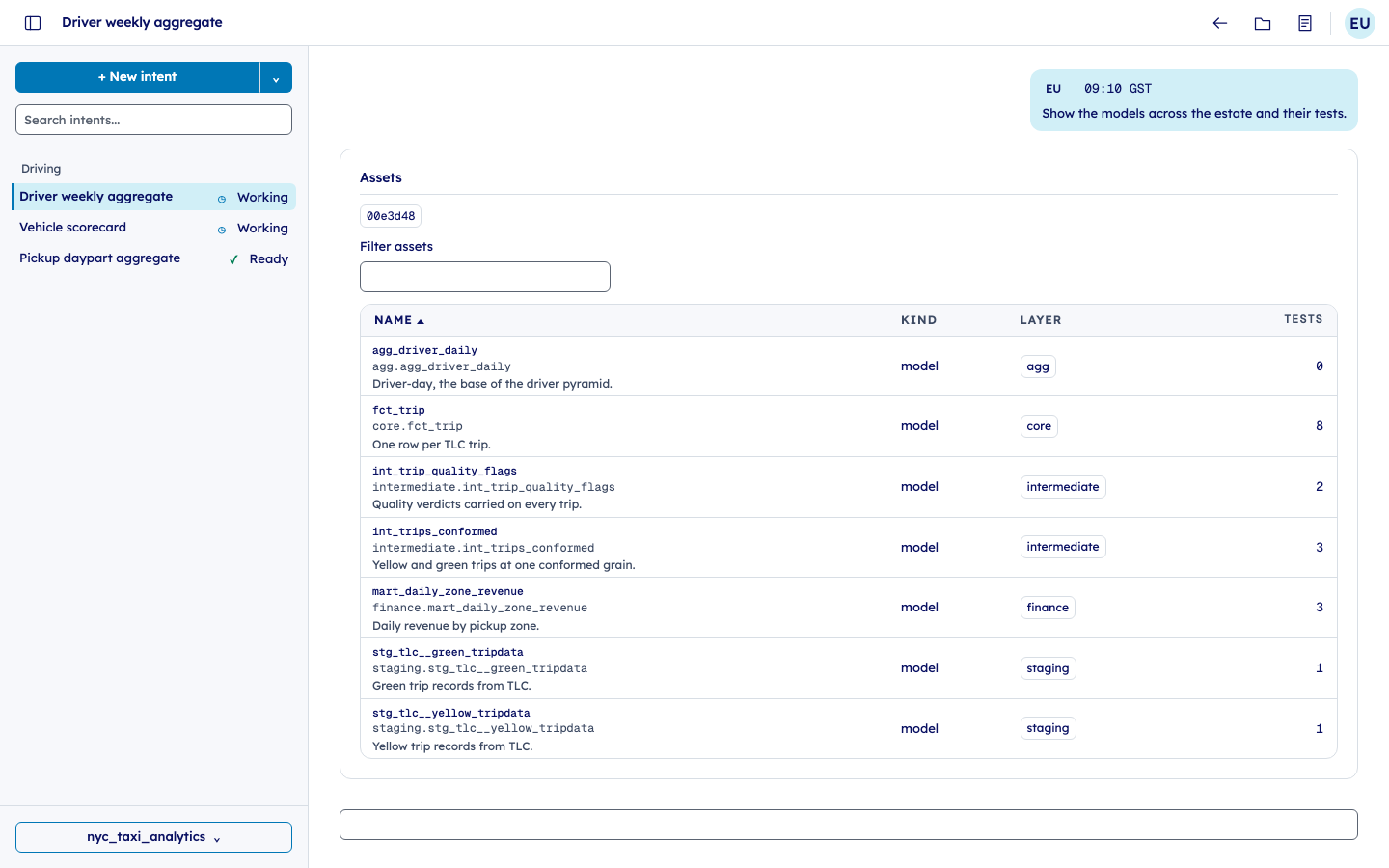
Task: Sort by the TESTS column header
Action: [x=1303, y=319]
